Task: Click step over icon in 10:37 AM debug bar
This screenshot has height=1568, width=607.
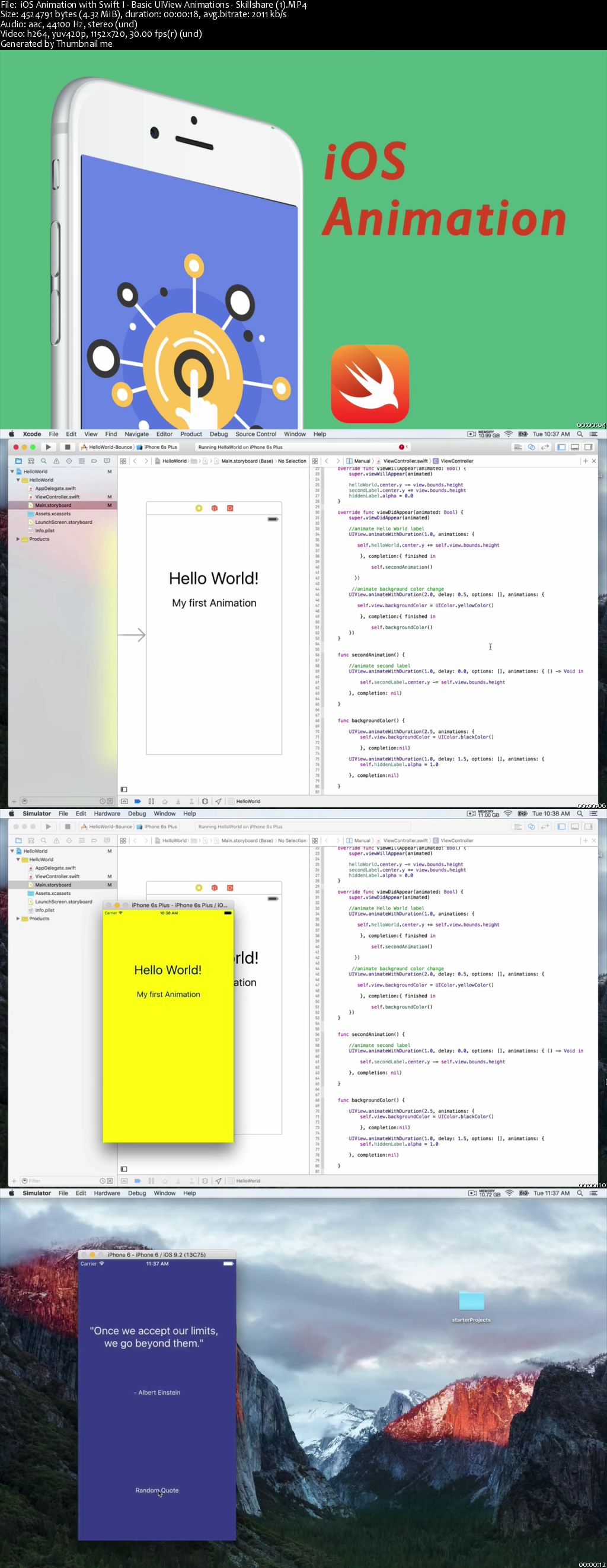Action: (x=164, y=801)
